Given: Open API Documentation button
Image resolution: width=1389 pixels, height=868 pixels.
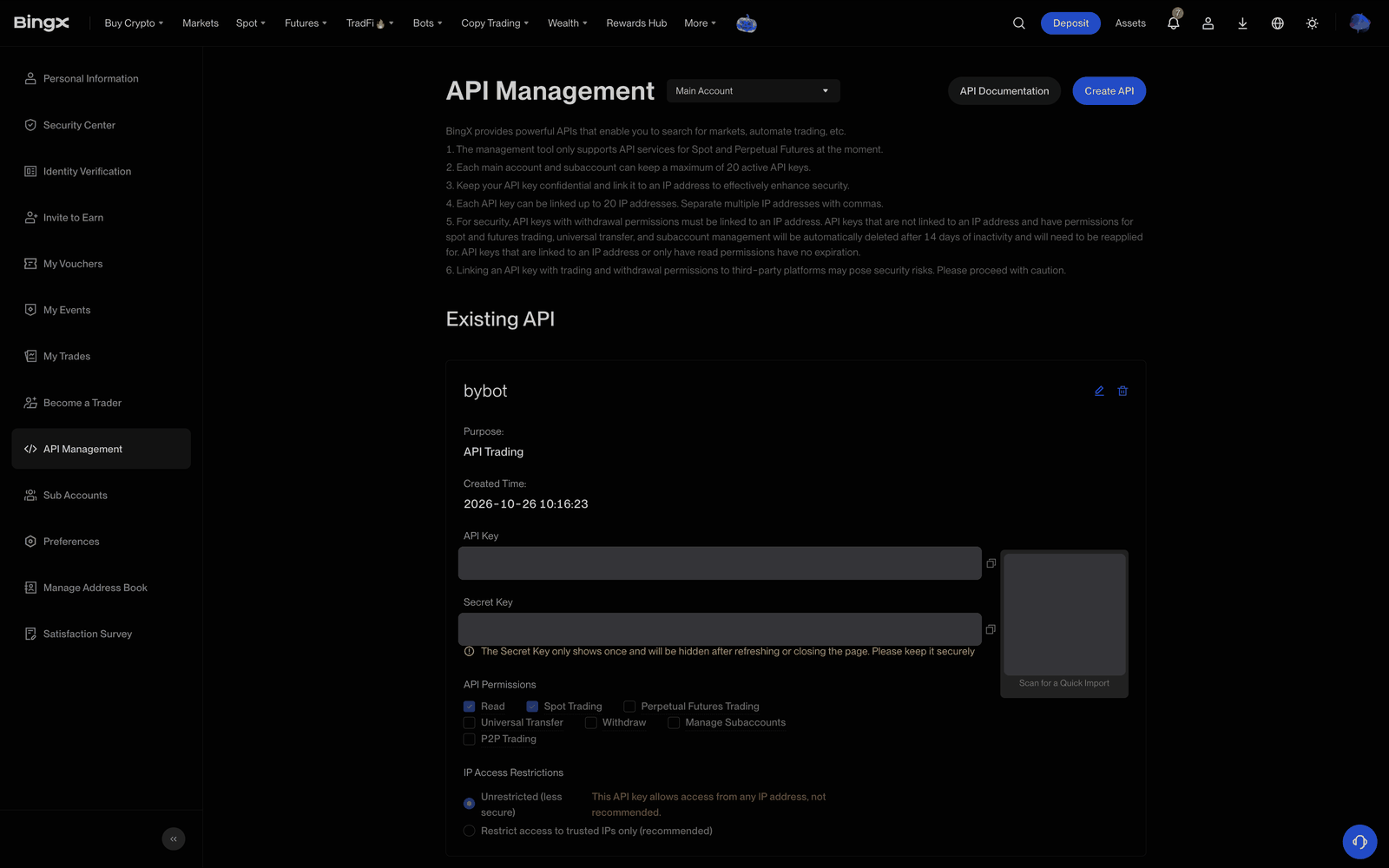Looking at the screenshot, I should coord(1004,91).
